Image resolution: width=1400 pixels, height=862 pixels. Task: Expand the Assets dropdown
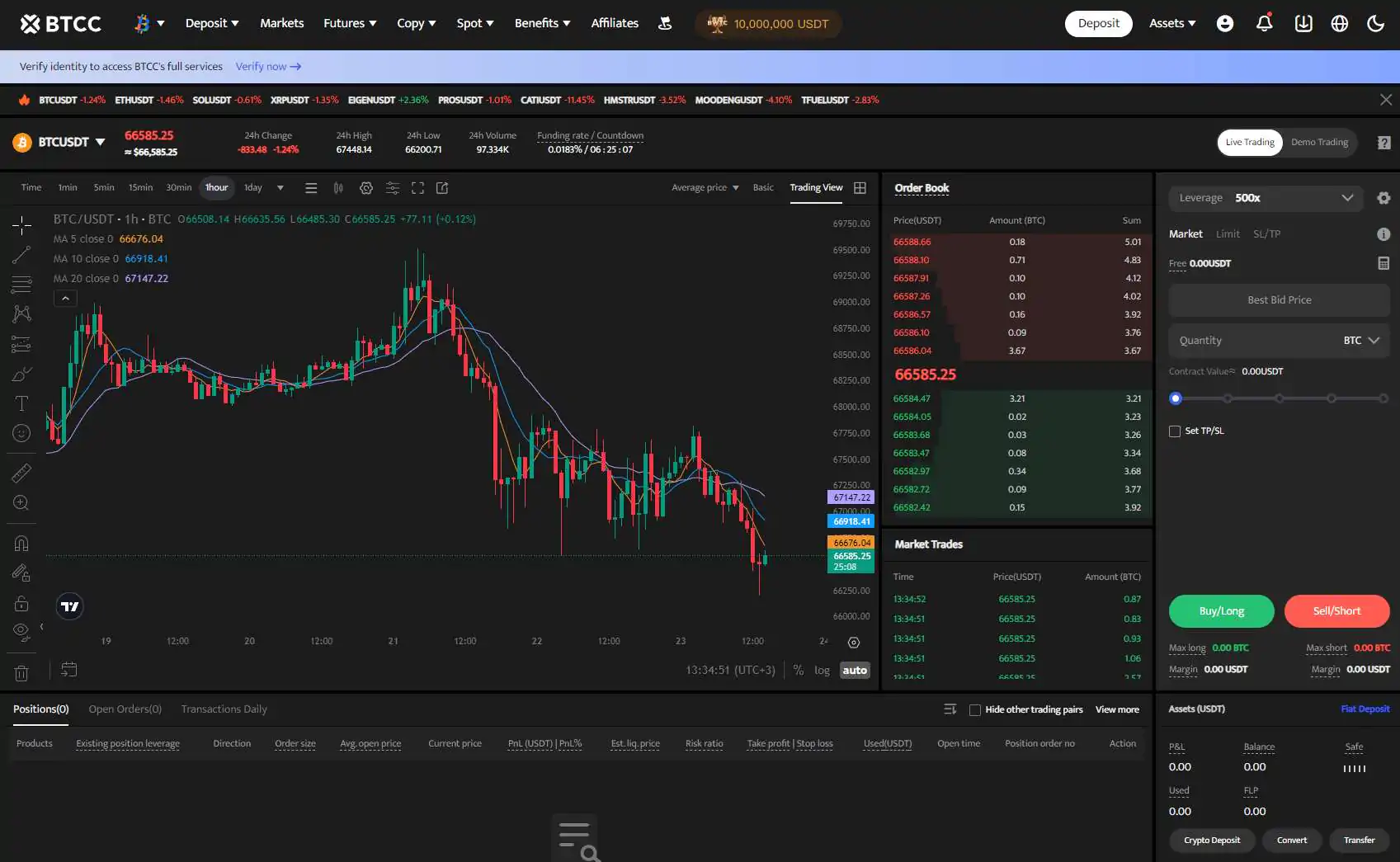coord(1172,23)
